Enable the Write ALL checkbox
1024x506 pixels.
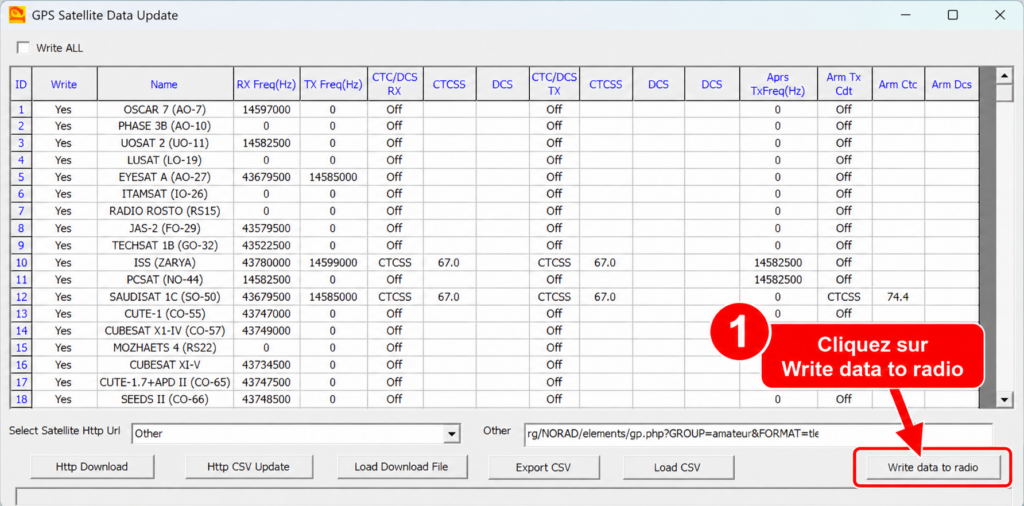(x=24, y=48)
